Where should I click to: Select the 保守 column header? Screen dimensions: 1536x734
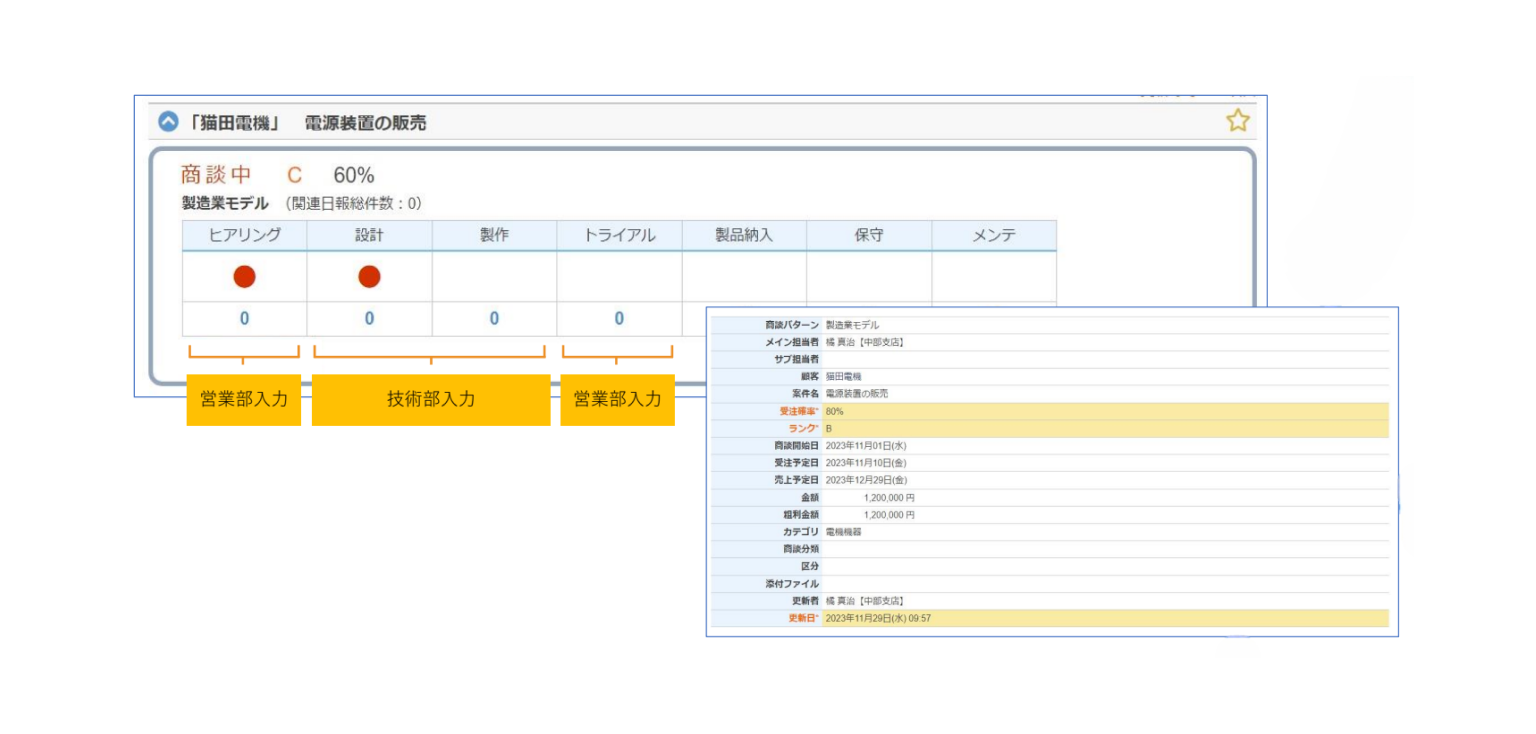click(x=869, y=235)
